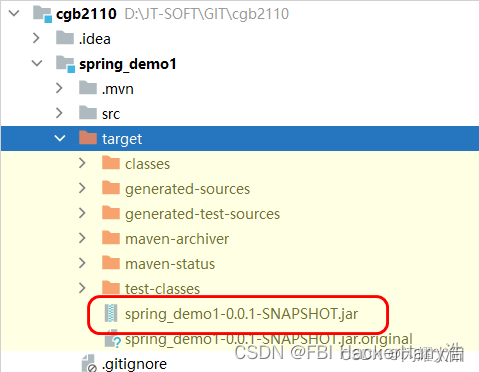Click the jar archive icon of spring_demo1-0.0.1-SNAPSHOT.jar
Image resolution: width=479 pixels, height=372 pixels.
(x=111, y=313)
